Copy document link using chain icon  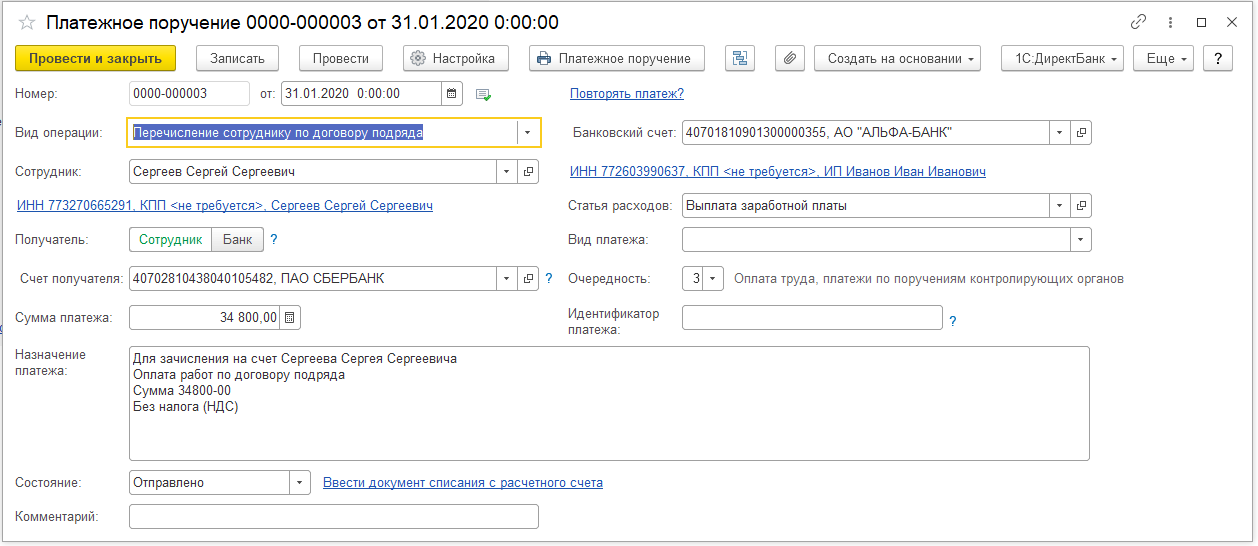(1138, 22)
